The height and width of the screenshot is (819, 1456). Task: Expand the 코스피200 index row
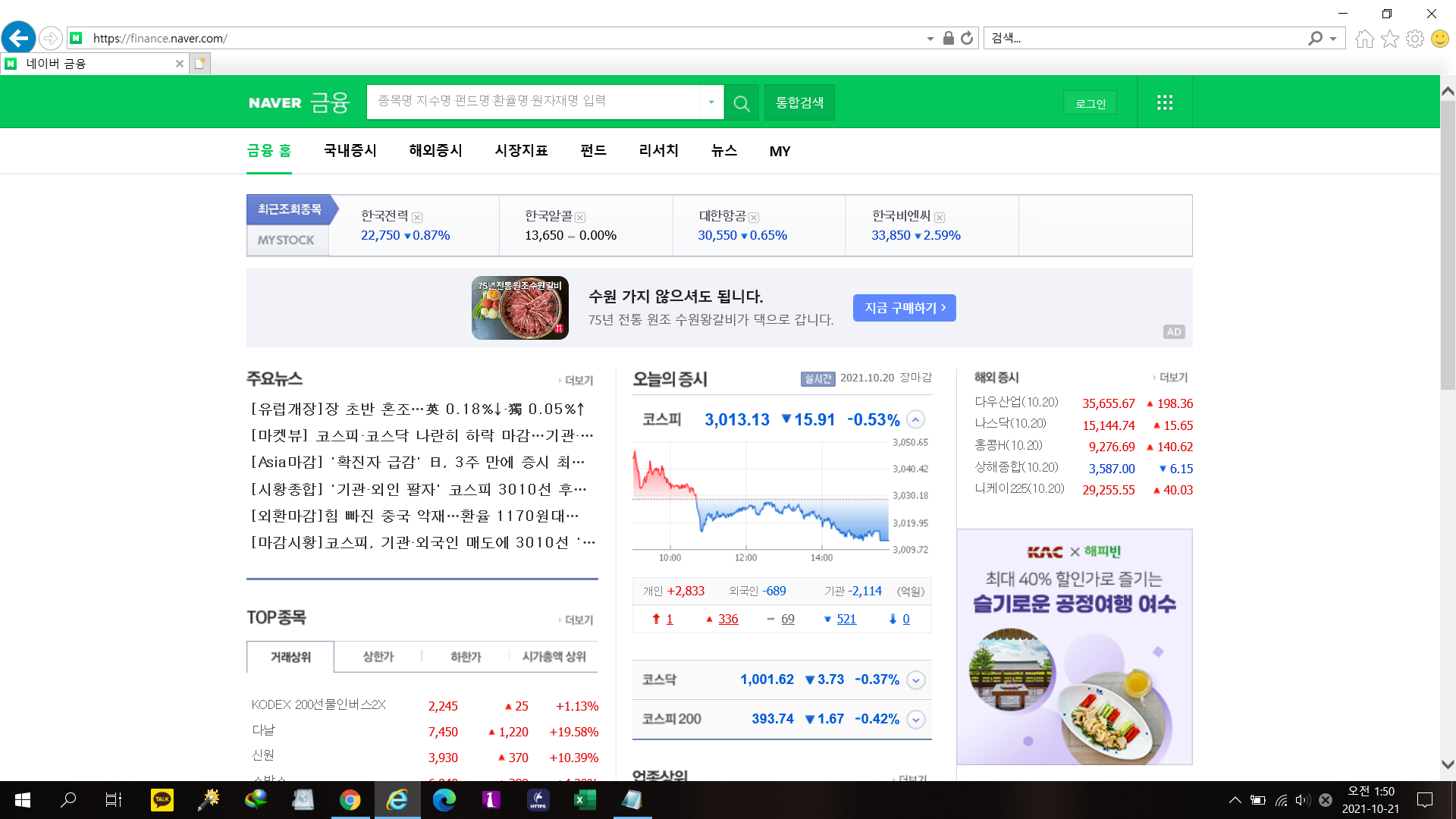pos(915,720)
